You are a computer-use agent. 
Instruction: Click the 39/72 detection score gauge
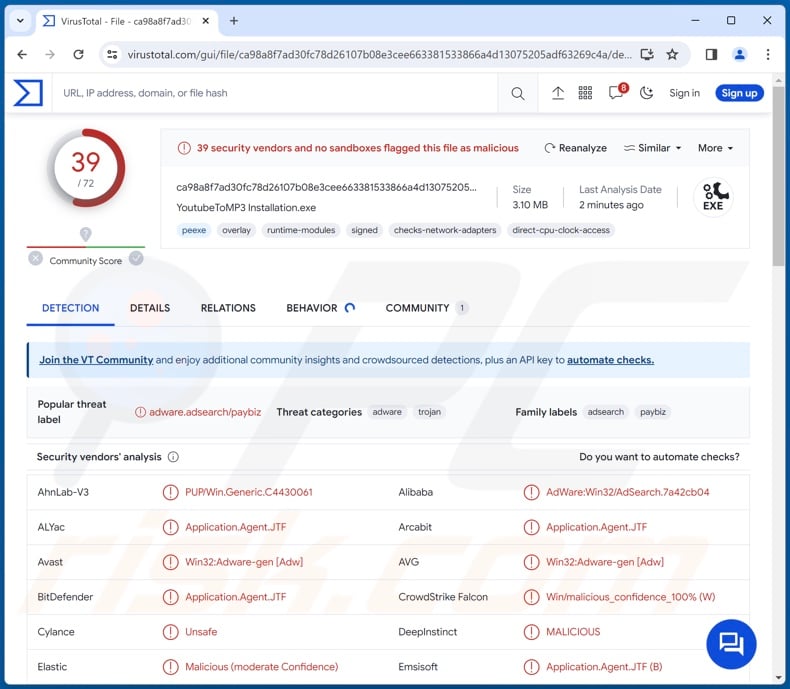(x=86, y=168)
